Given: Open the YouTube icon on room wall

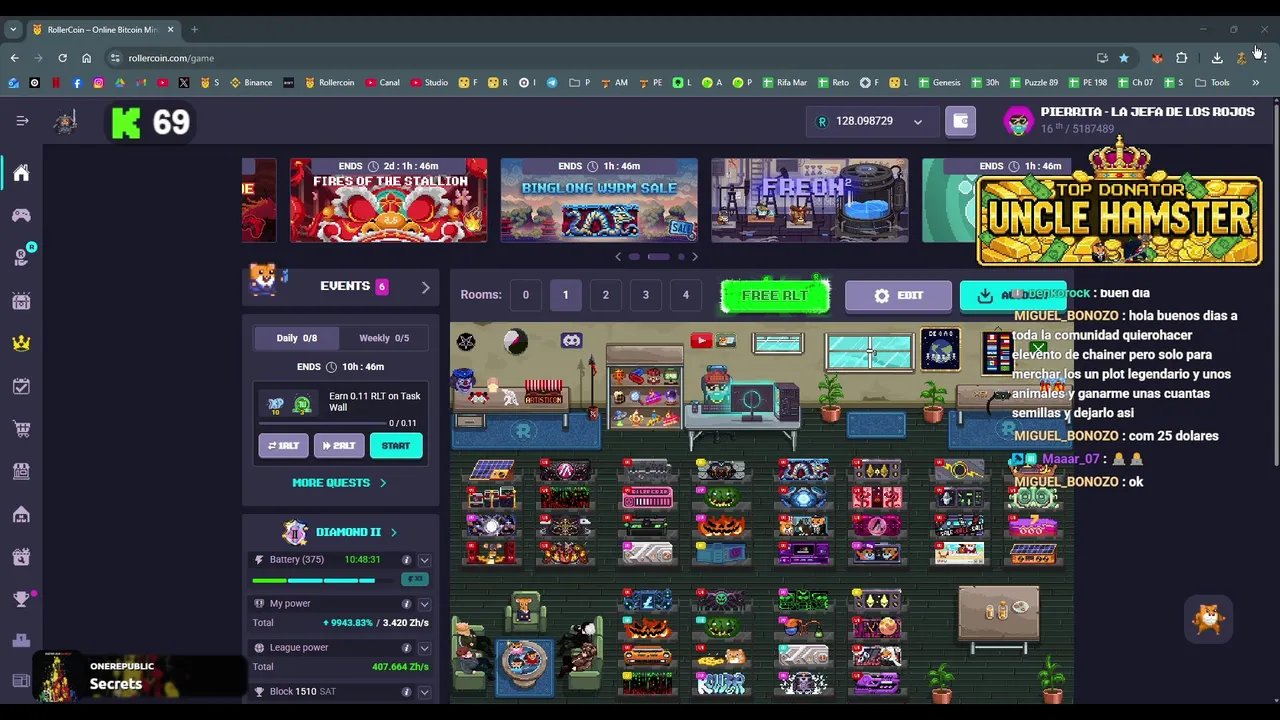Looking at the screenshot, I should 700,341.
